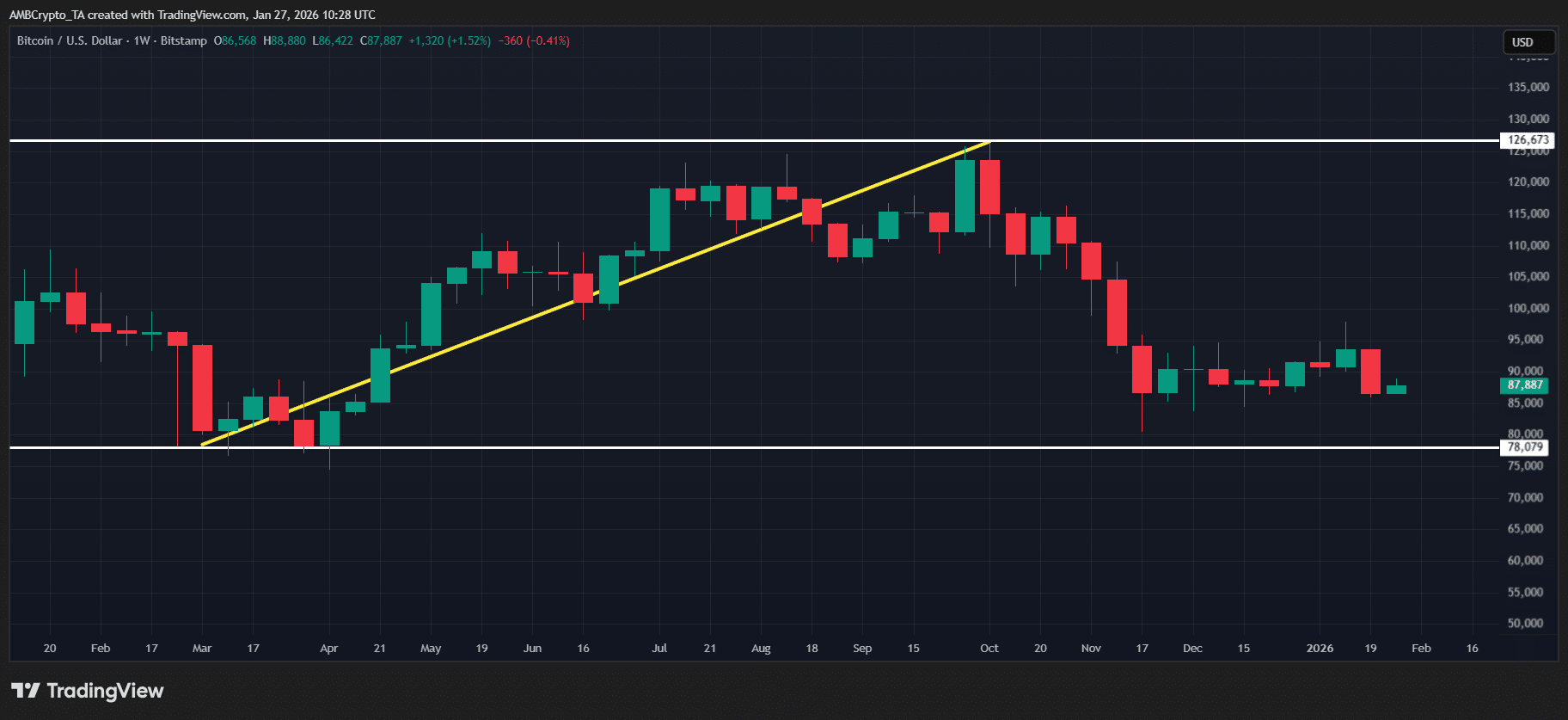
Task: Click the Jul label on time axis
Action: pyautogui.click(x=659, y=648)
